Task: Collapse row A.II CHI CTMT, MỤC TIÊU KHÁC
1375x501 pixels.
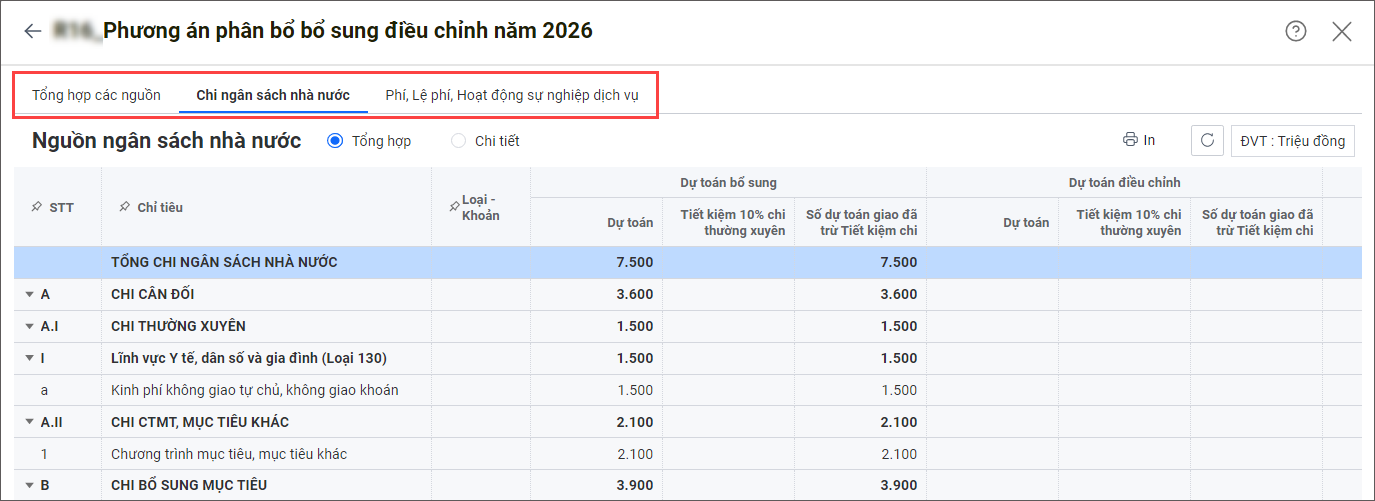Action: 27,422
